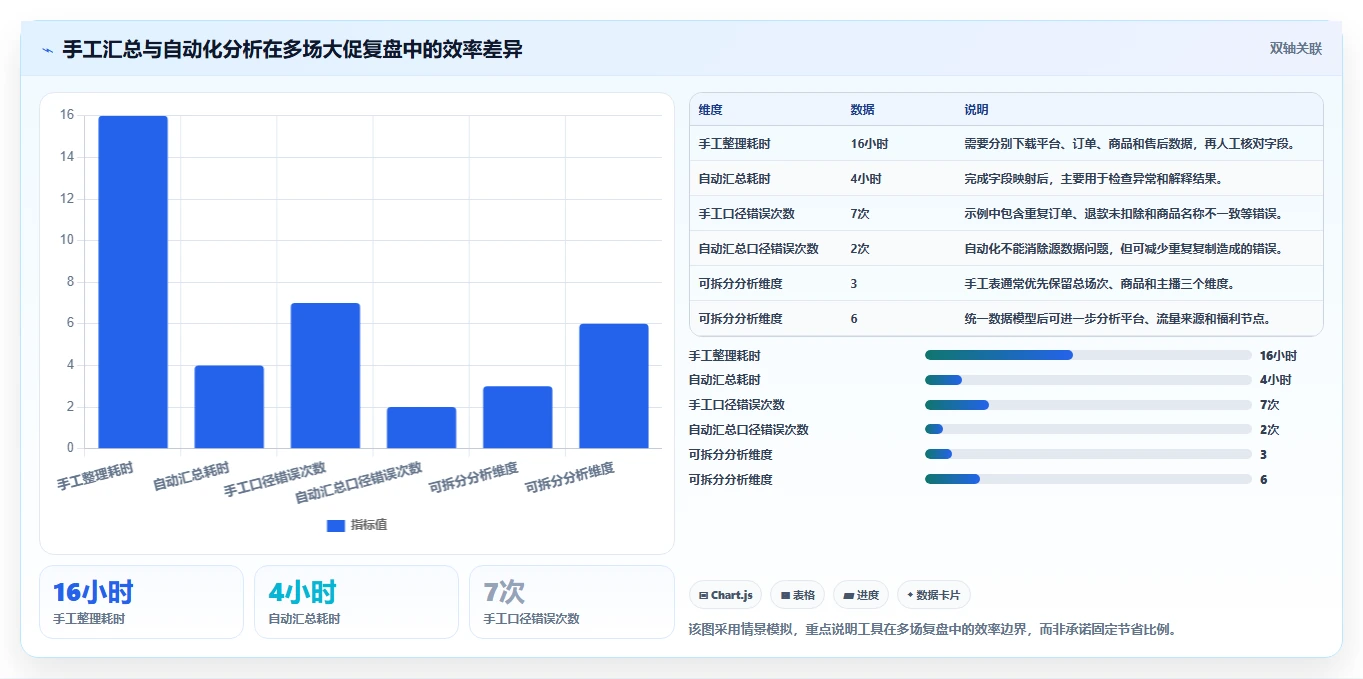Image resolution: width=1363 pixels, height=679 pixels.
Task: Click the 手工整理耗时 progress bar
Action: point(1089,355)
